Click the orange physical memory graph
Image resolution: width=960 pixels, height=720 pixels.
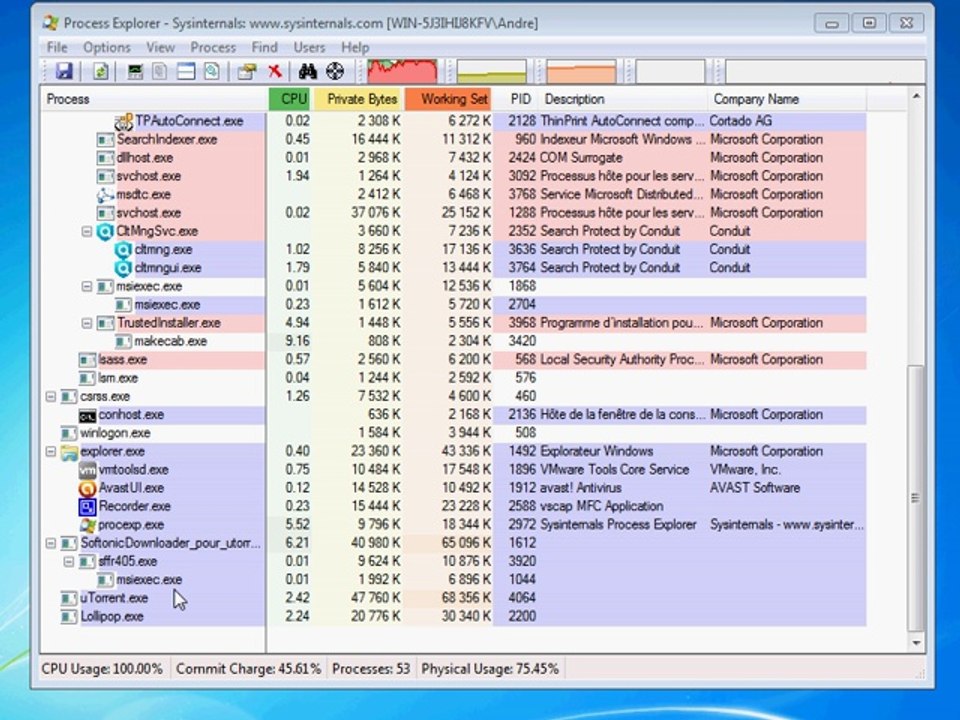point(581,71)
